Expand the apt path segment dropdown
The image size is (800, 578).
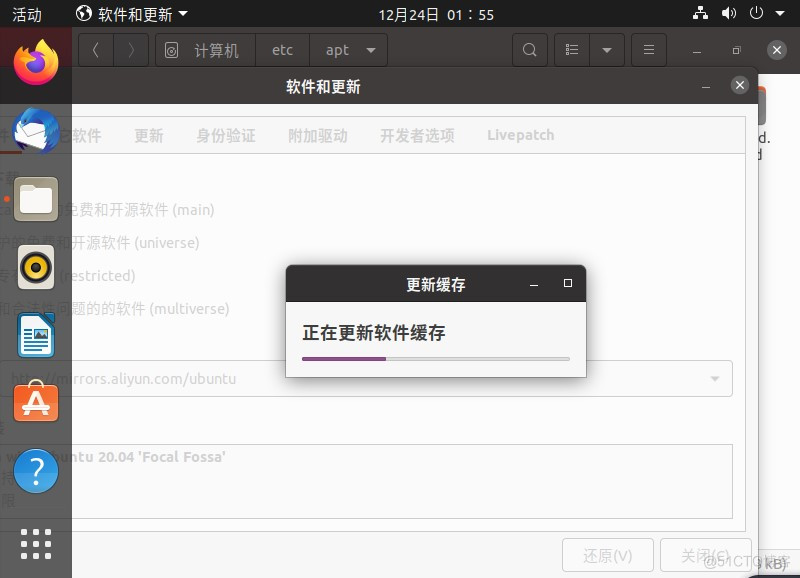tap(371, 50)
